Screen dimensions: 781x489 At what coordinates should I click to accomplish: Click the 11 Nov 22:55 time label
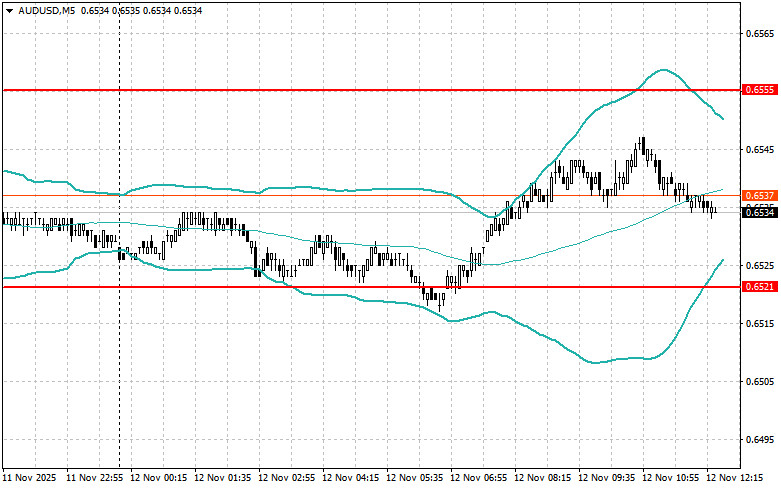click(x=95, y=478)
